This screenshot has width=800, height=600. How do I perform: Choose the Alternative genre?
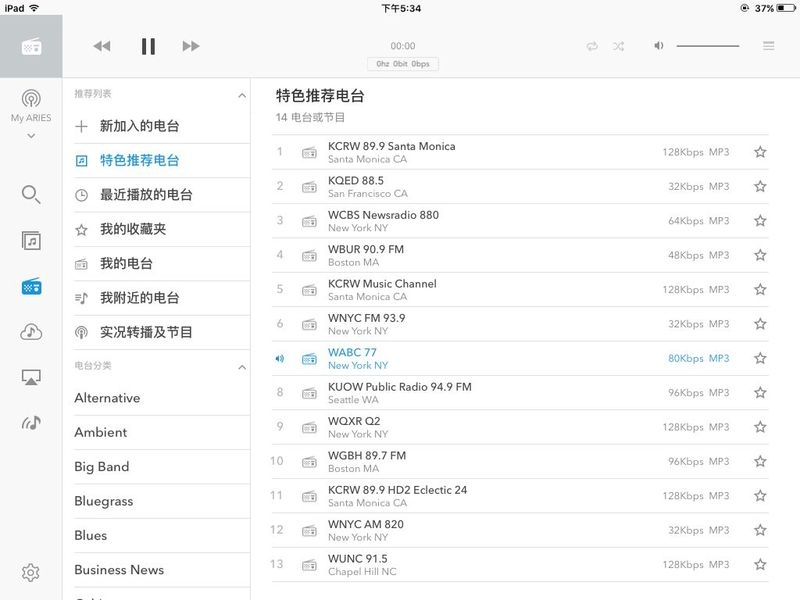click(x=162, y=398)
